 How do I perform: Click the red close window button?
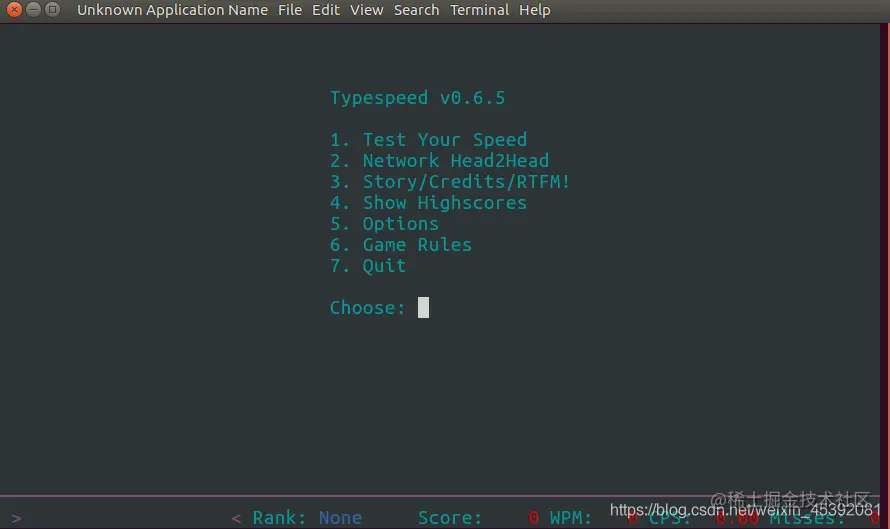click(x=14, y=10)
